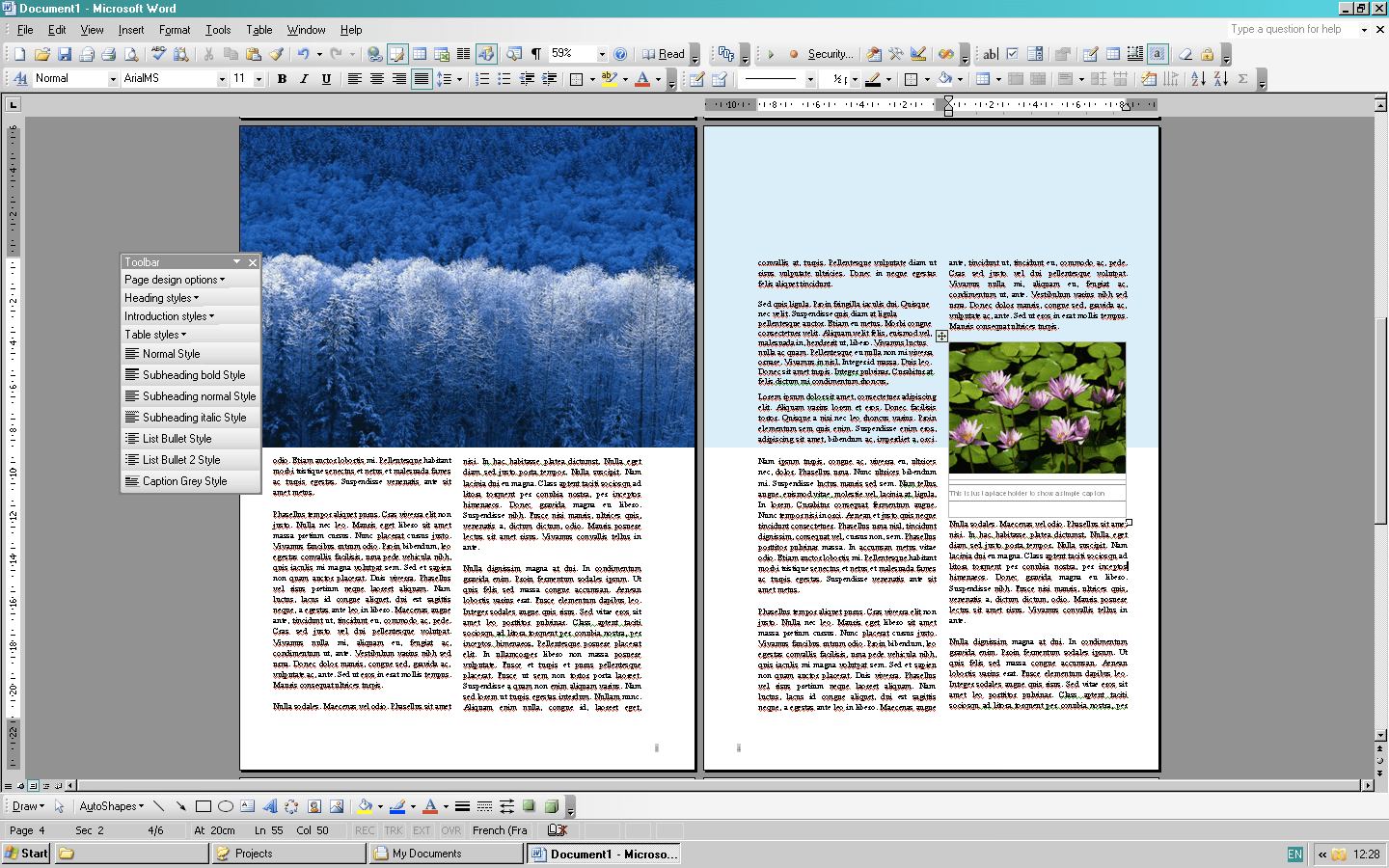
Task: Toggle Bold formatting
Action: 282,79
